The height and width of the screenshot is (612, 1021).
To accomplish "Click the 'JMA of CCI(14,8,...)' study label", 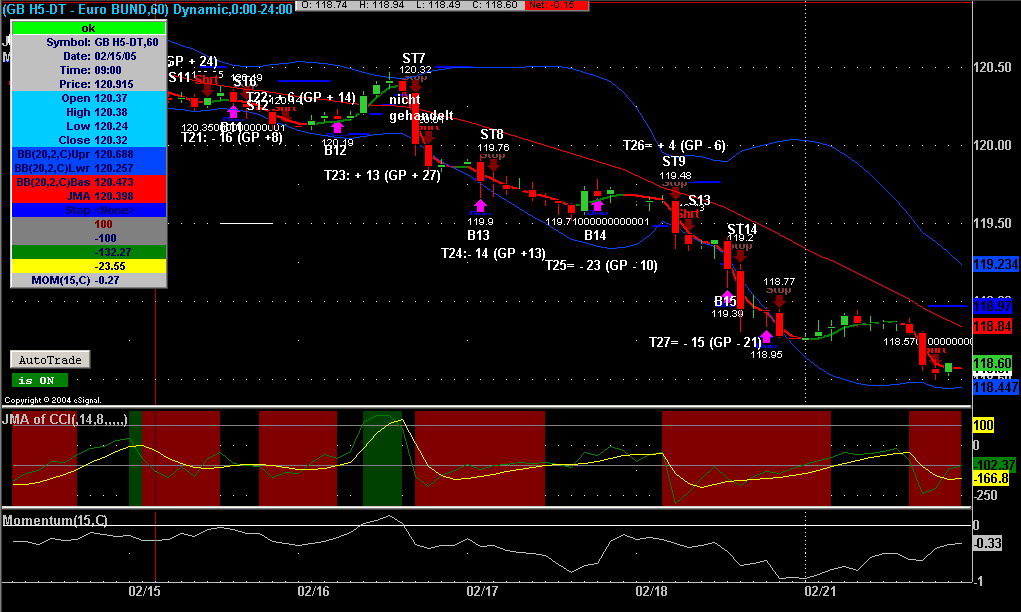I will (64, 419).
